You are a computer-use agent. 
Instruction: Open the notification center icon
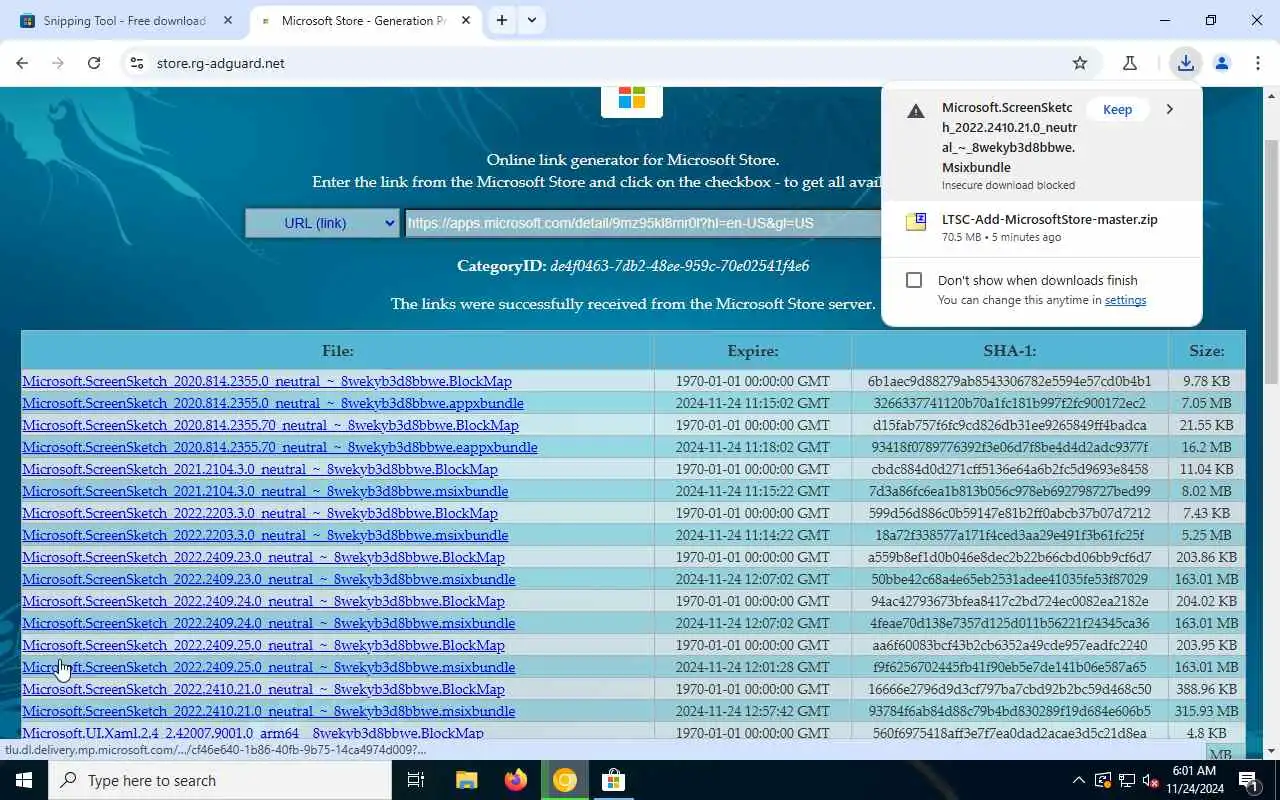coord(1248,780)
